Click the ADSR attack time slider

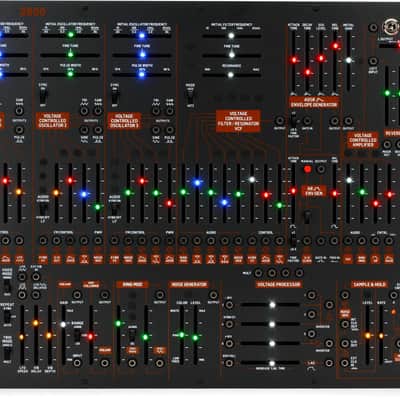pos(293,62)
